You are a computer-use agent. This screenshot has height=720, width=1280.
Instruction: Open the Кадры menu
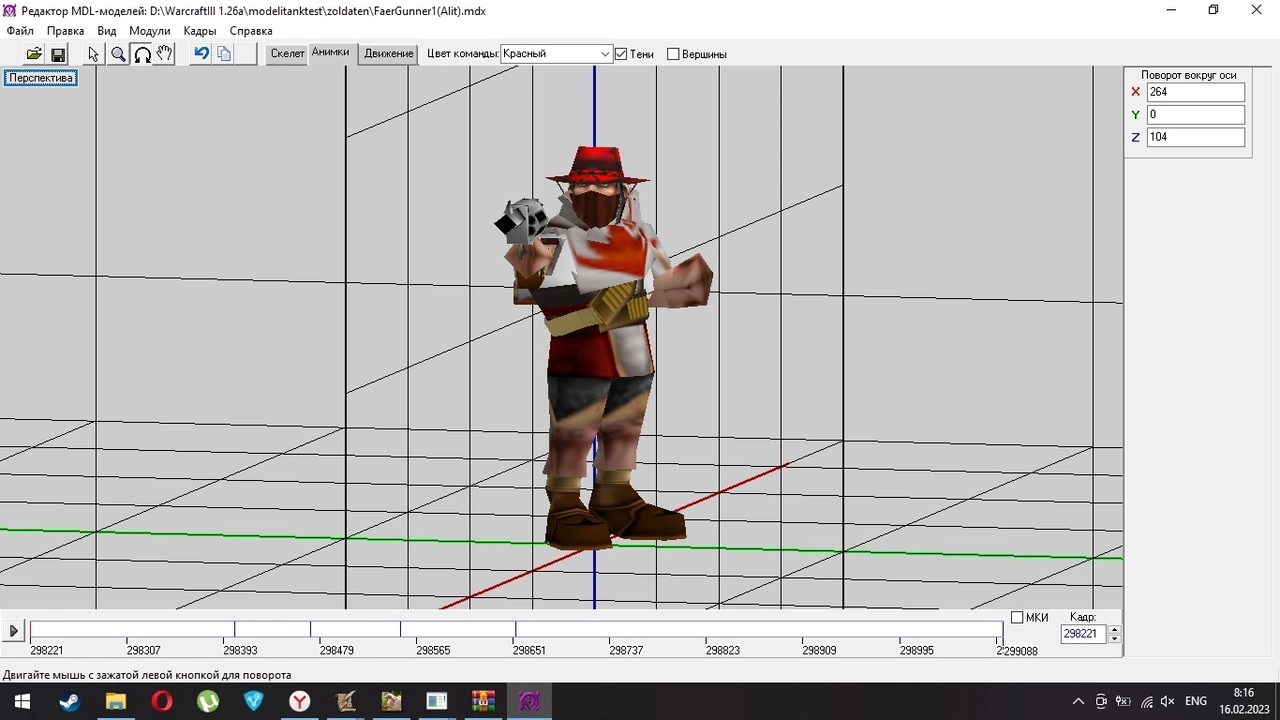(x=200, y=31)
